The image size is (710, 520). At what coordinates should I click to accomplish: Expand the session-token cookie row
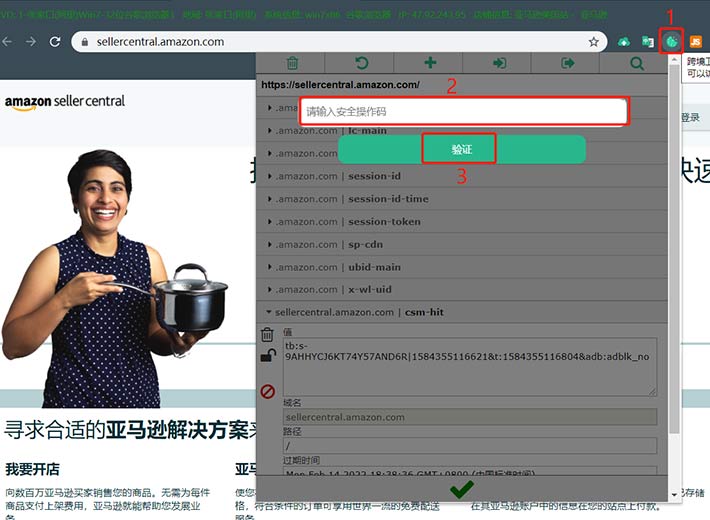pyautogui.click(x=462, y=221)
